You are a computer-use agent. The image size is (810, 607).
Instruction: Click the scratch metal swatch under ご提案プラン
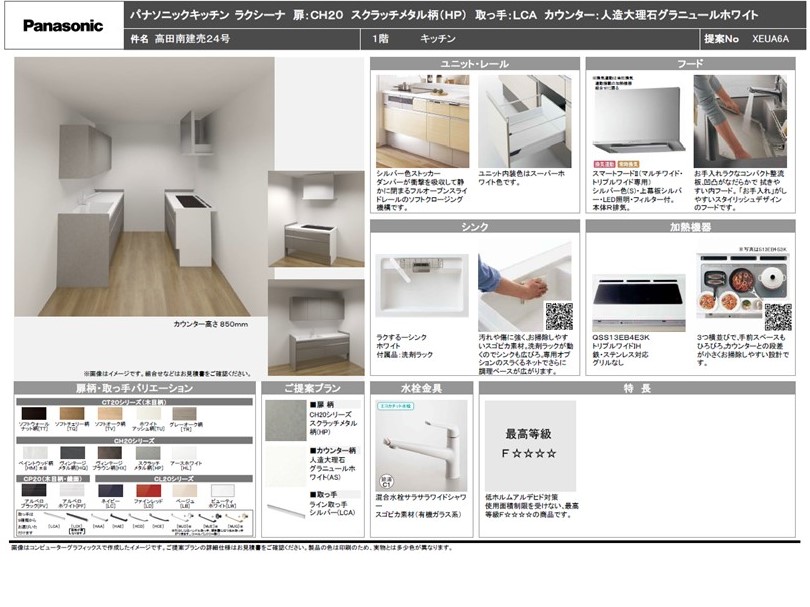tap(284, 422)
